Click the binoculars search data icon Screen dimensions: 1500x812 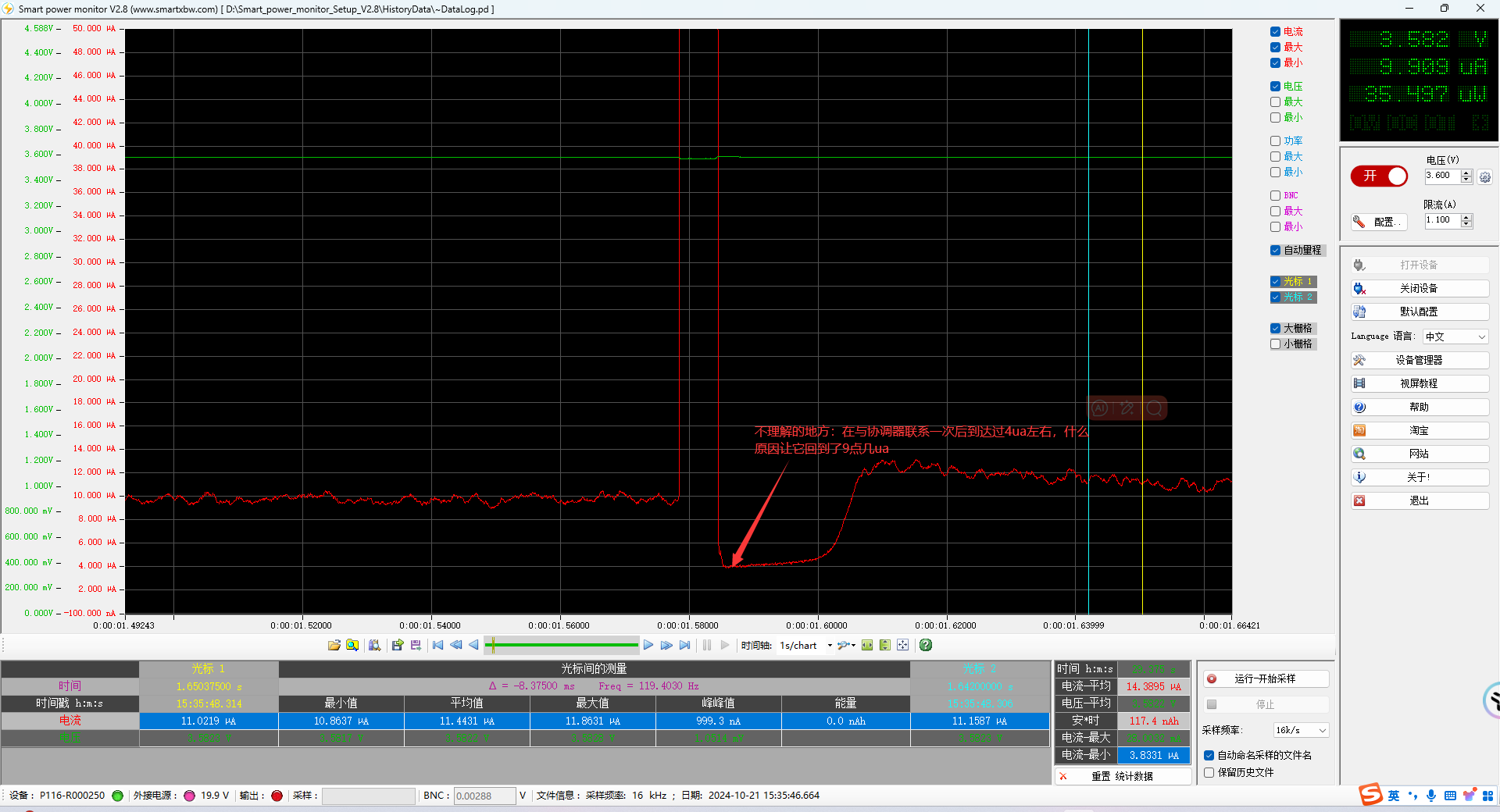374,645
